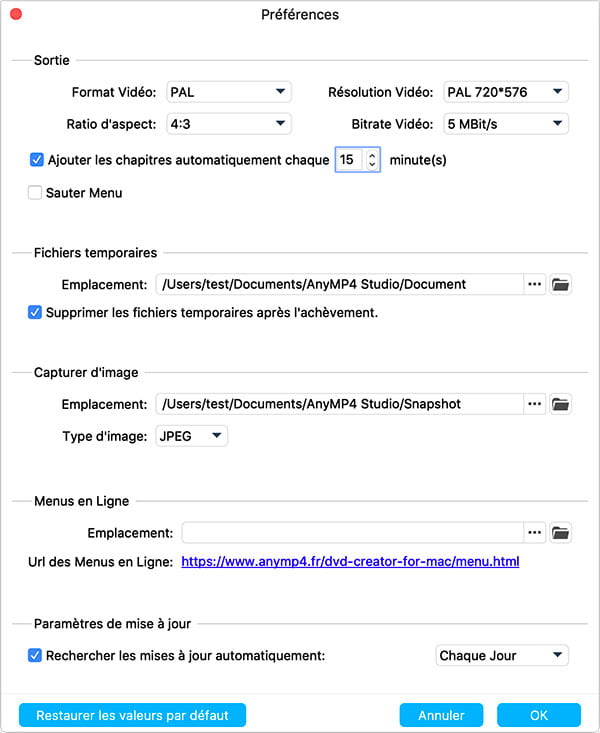Toggle Rechercher les mises à jour automatiquement
Viewport: 600px width, 733px height.
[37, 656]
